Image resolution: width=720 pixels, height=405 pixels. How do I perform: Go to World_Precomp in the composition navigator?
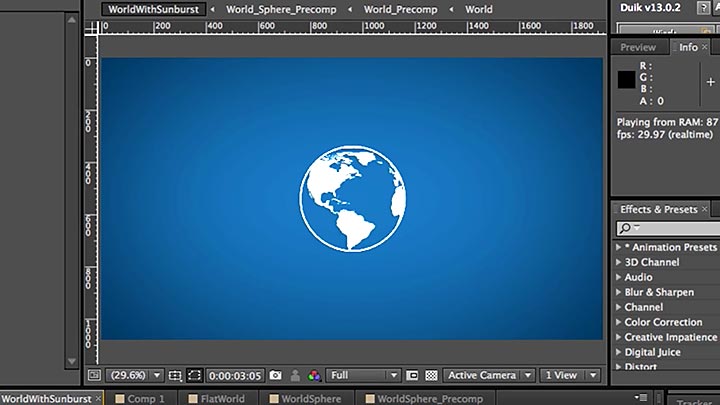400,9
